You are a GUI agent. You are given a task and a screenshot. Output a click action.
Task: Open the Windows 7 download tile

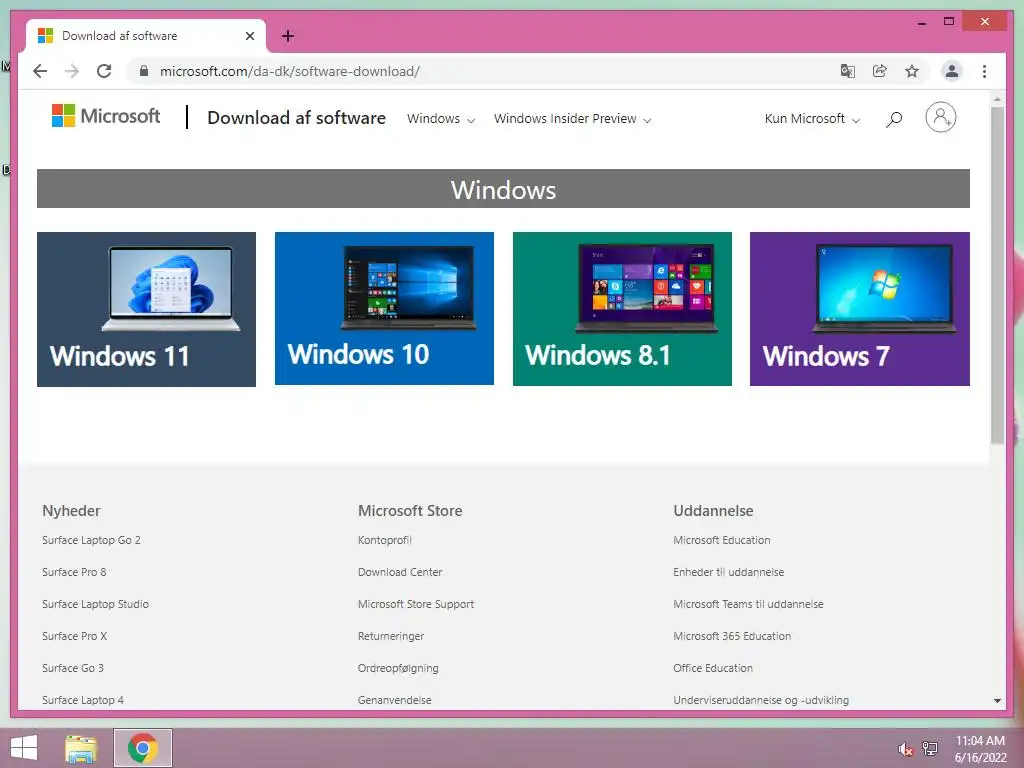click(x=859, y=308)
